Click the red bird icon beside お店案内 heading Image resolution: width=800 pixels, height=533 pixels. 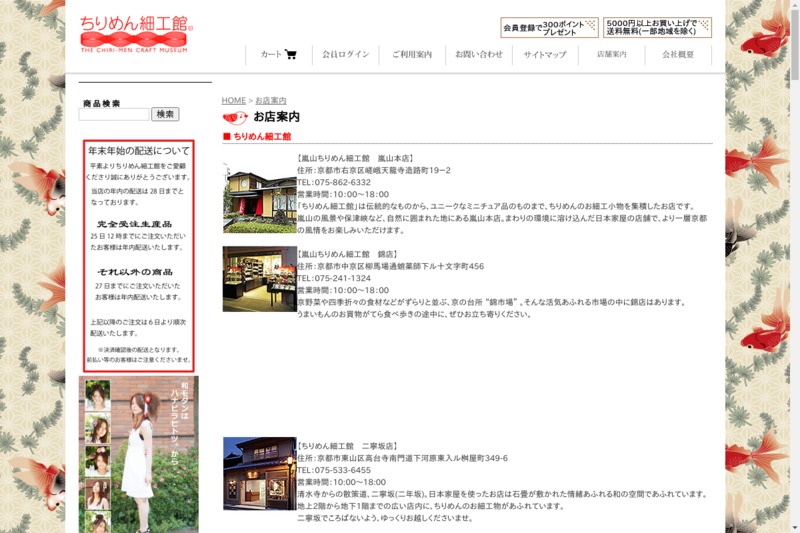pyautogui.click(x=235, y=117)
